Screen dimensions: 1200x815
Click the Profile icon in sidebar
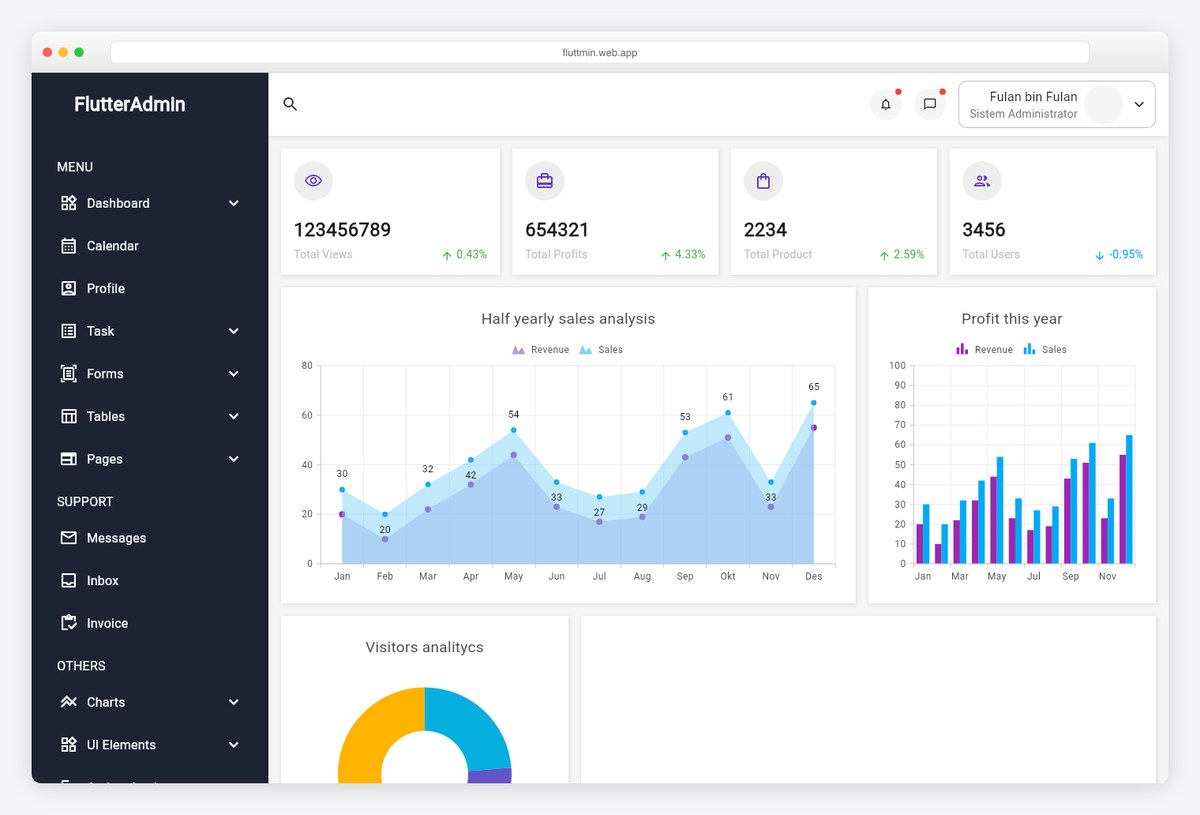coord(69,288)
